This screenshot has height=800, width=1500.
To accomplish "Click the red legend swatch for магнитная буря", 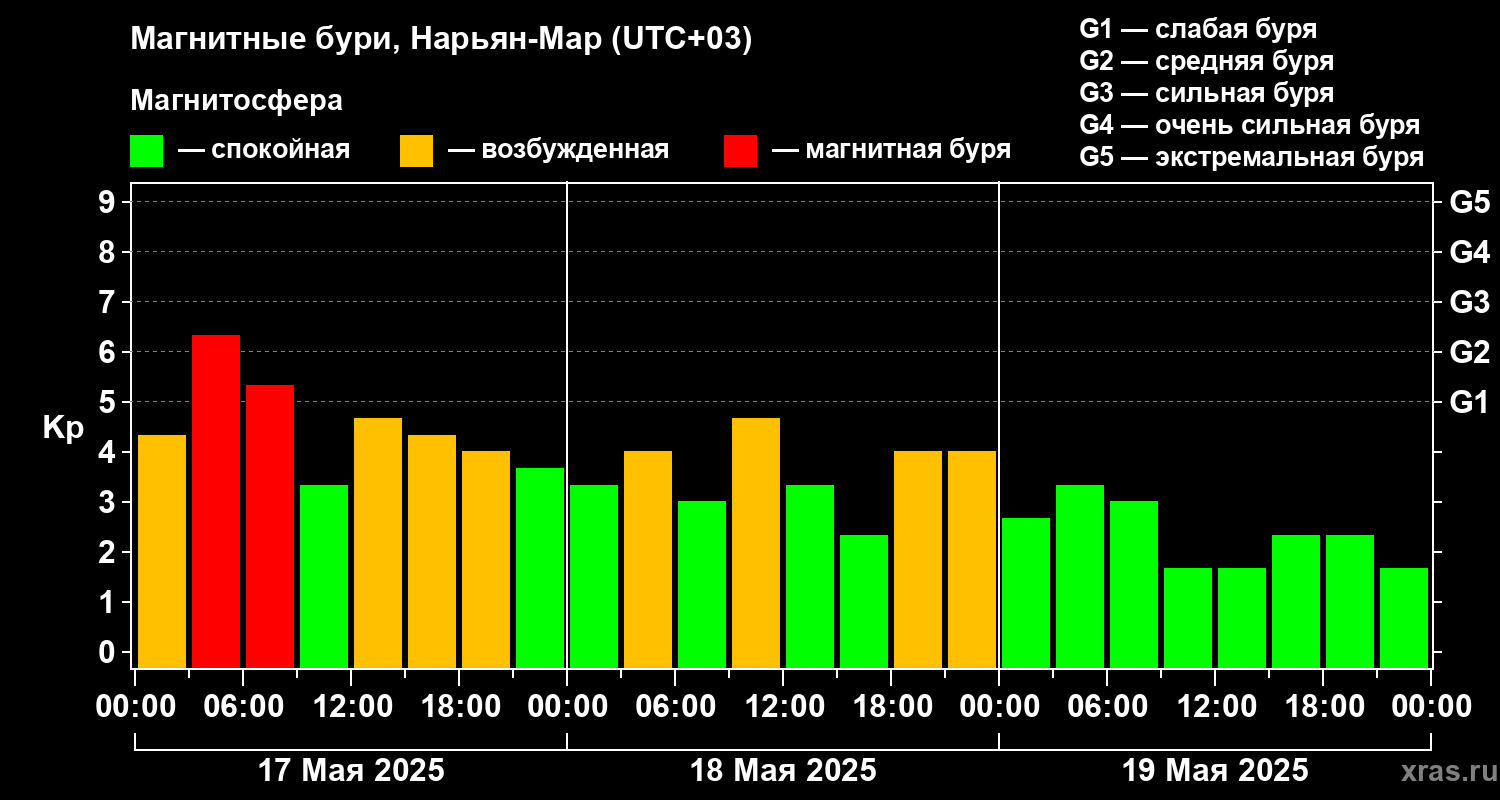I will 740,151.
